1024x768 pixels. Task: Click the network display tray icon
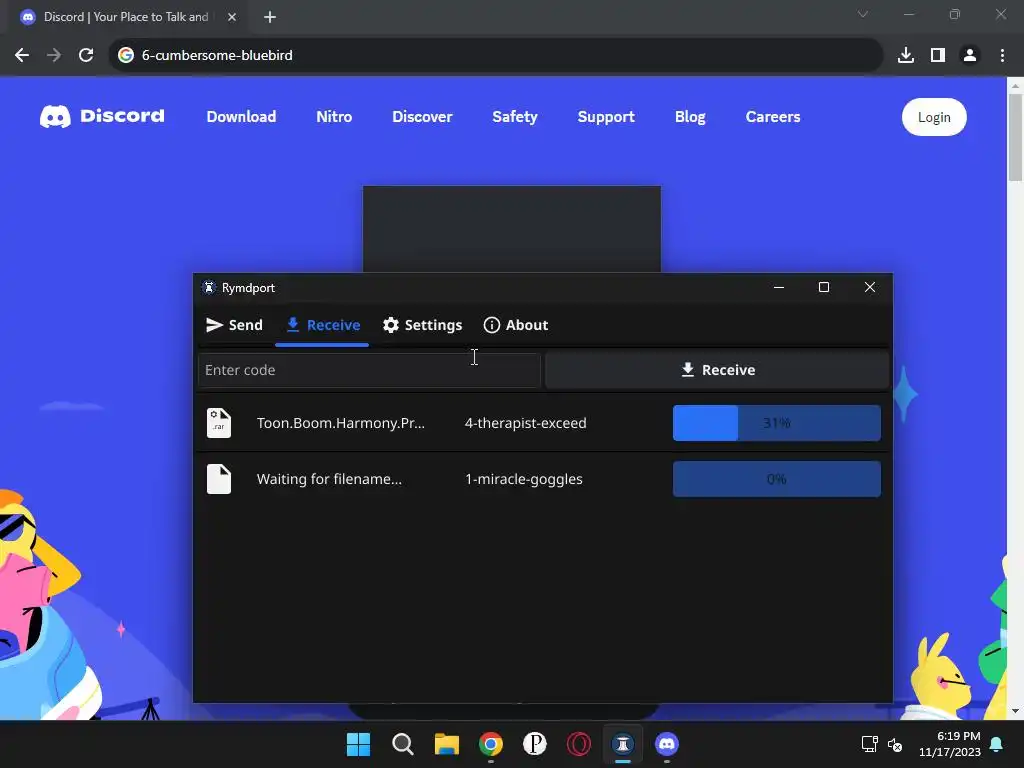869,744
